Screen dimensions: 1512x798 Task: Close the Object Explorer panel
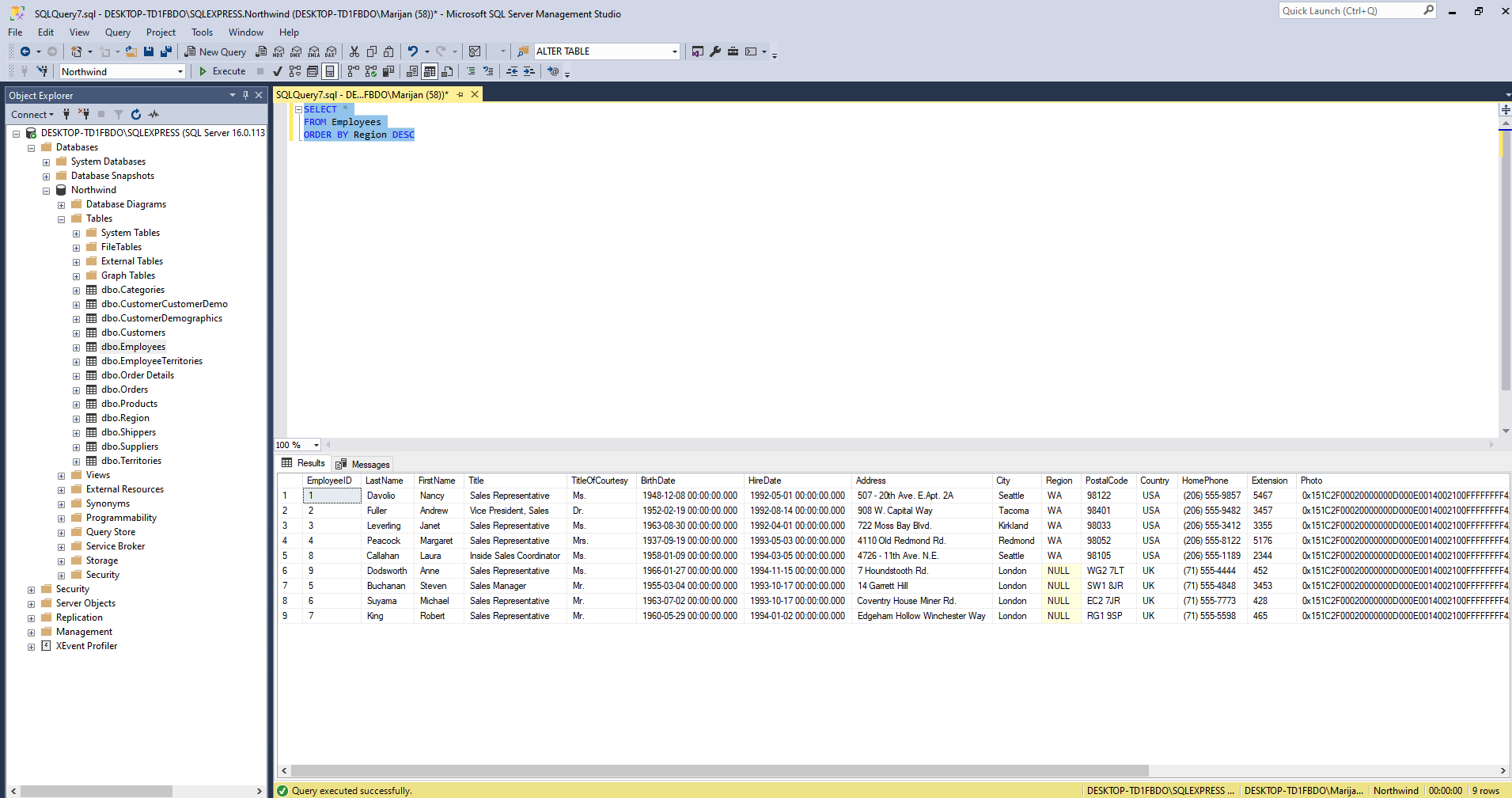click(x=259, y=95)
